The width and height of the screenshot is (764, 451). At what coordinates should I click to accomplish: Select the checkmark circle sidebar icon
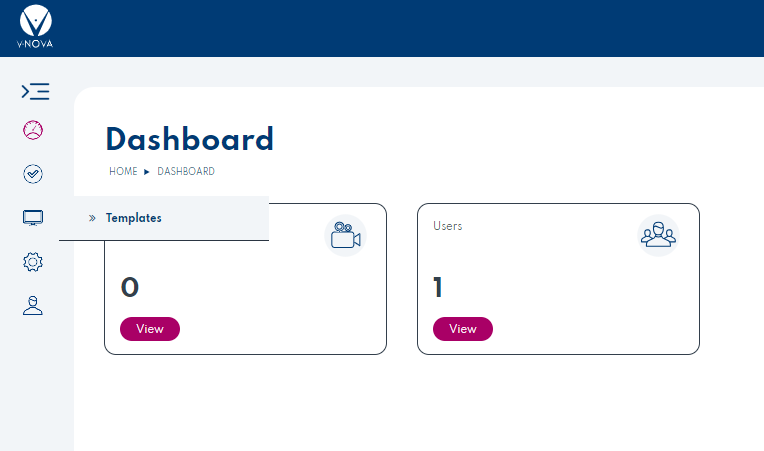click(33, 174)
